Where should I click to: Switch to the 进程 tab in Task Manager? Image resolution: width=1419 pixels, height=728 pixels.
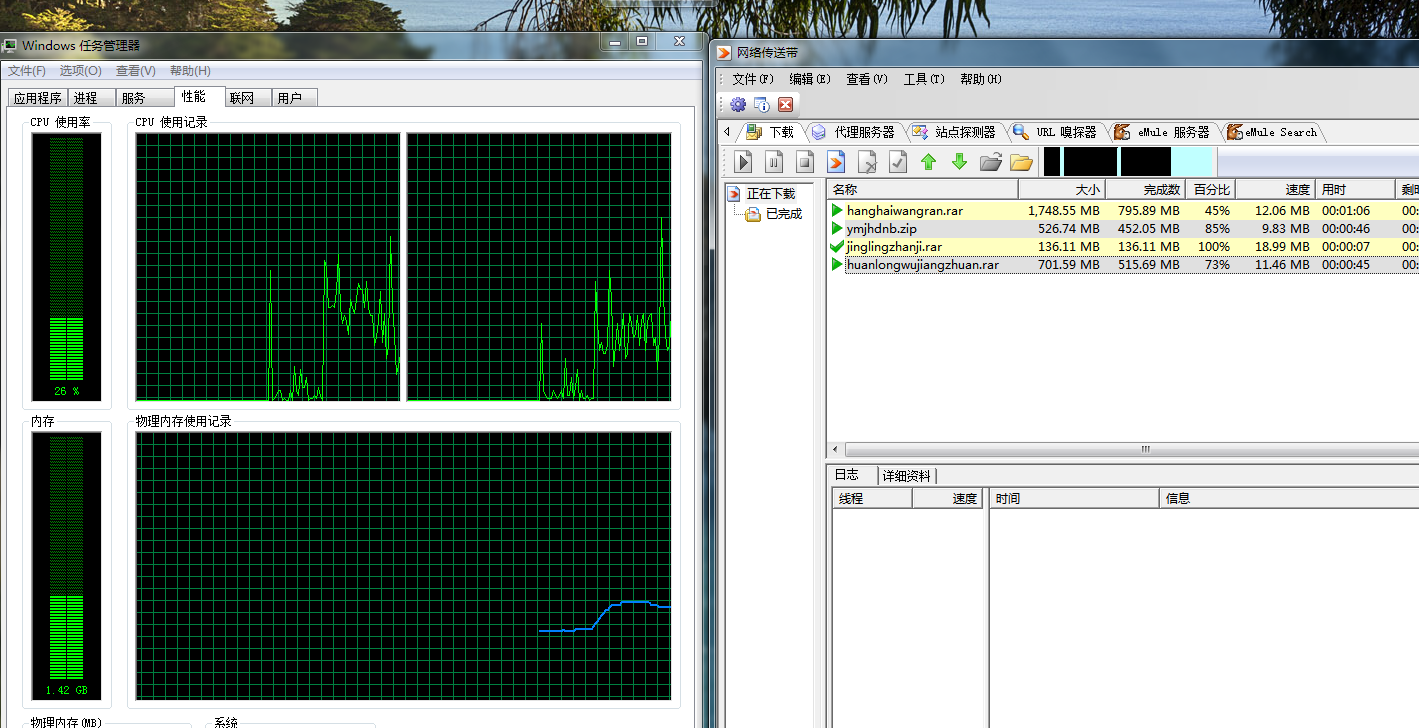pos(86,98)
